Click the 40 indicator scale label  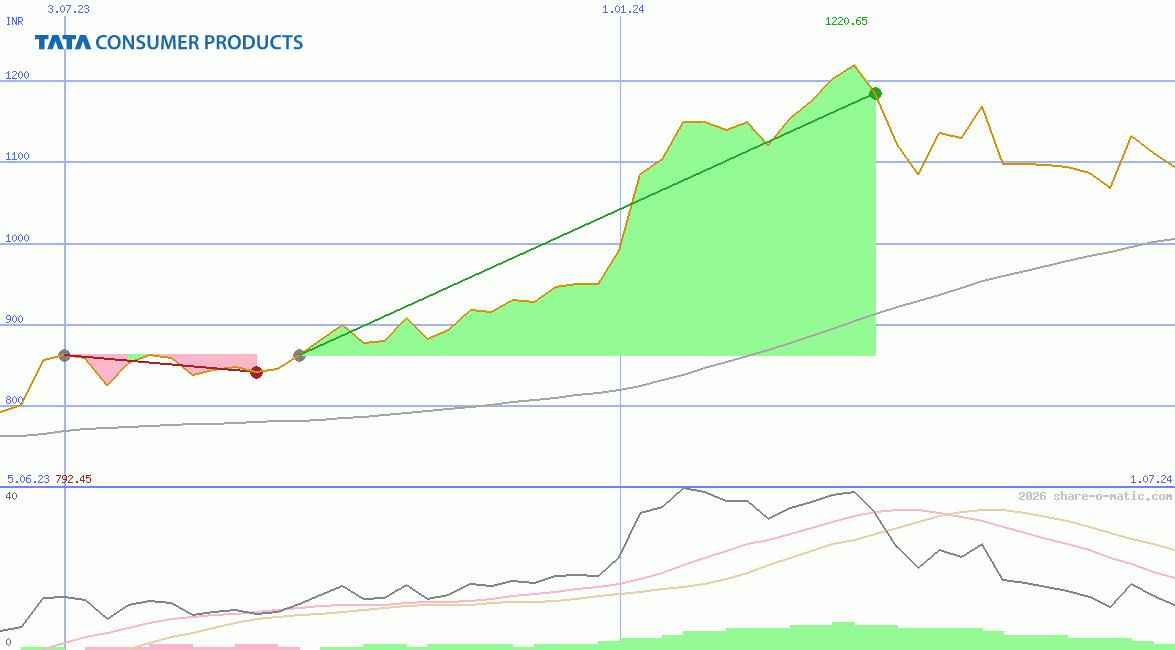pos(11,496)
